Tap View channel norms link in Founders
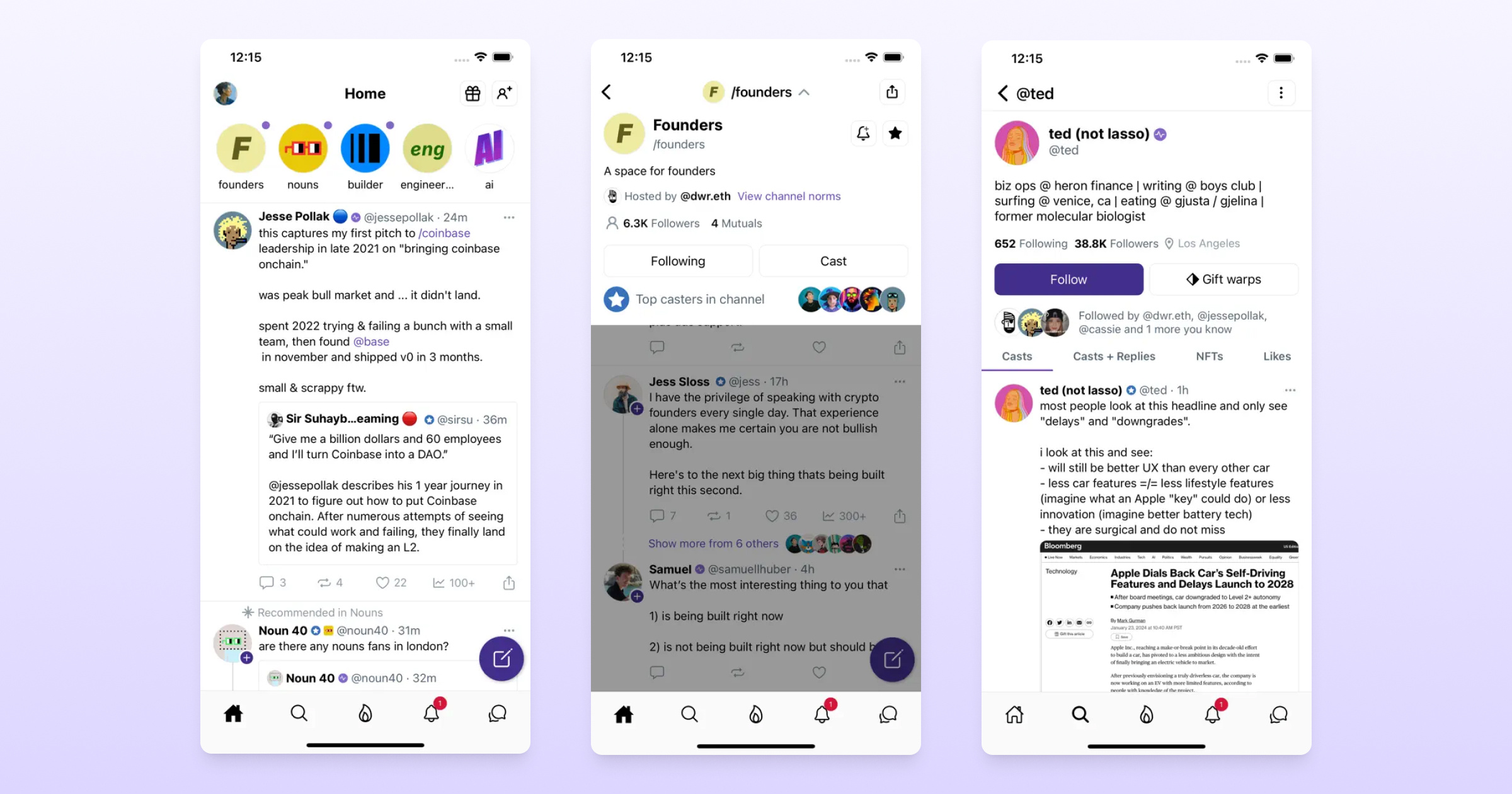 788,196
